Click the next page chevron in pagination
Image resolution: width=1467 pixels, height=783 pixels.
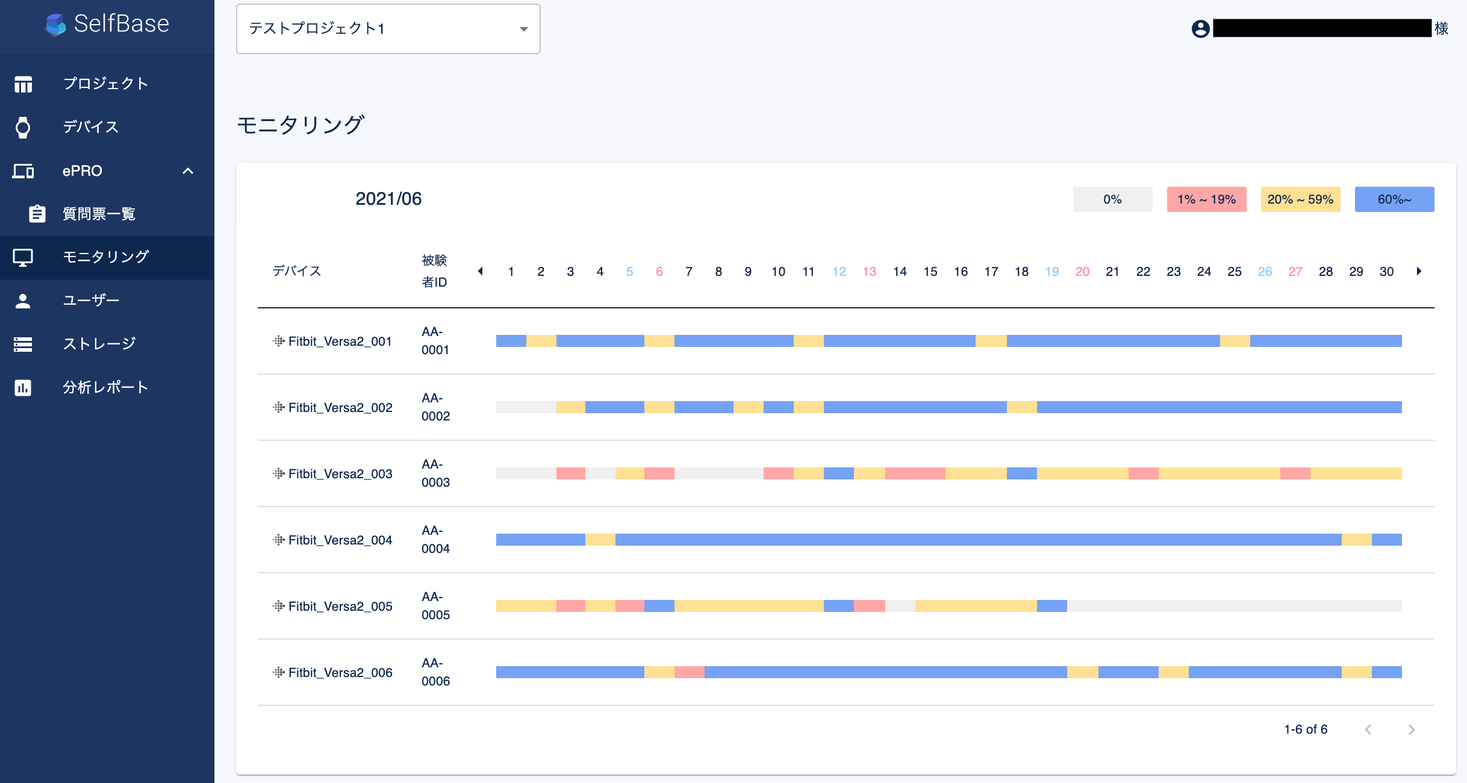tap(1411, 730)
